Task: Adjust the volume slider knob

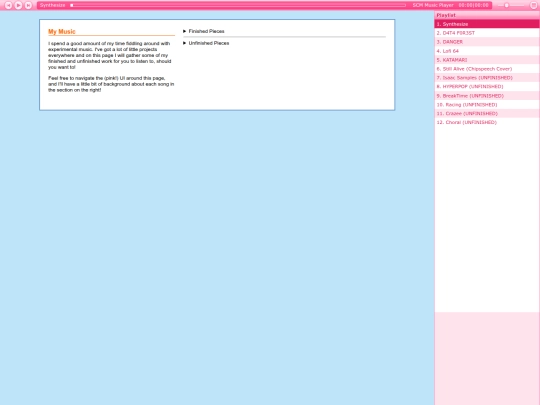Action: [507, 5]
